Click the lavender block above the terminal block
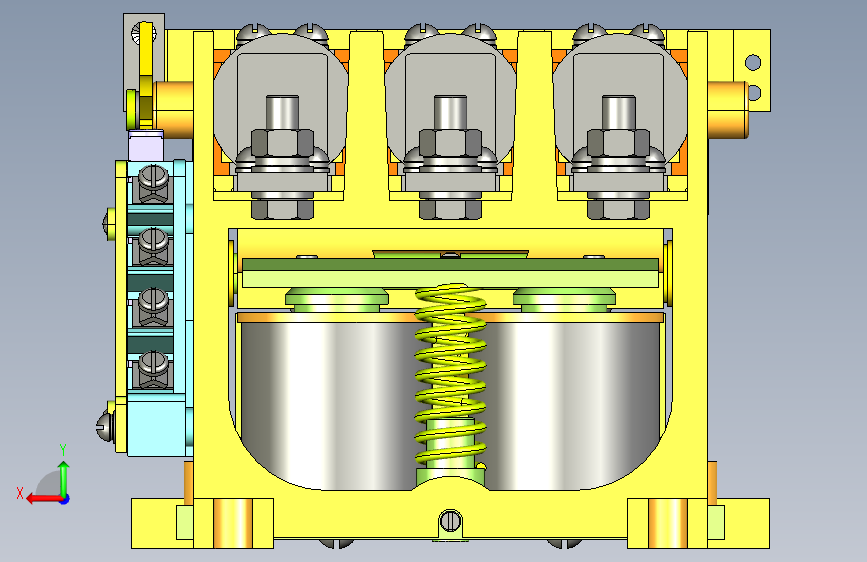Screen dimensions: 867x562 [x=146, y=145]
